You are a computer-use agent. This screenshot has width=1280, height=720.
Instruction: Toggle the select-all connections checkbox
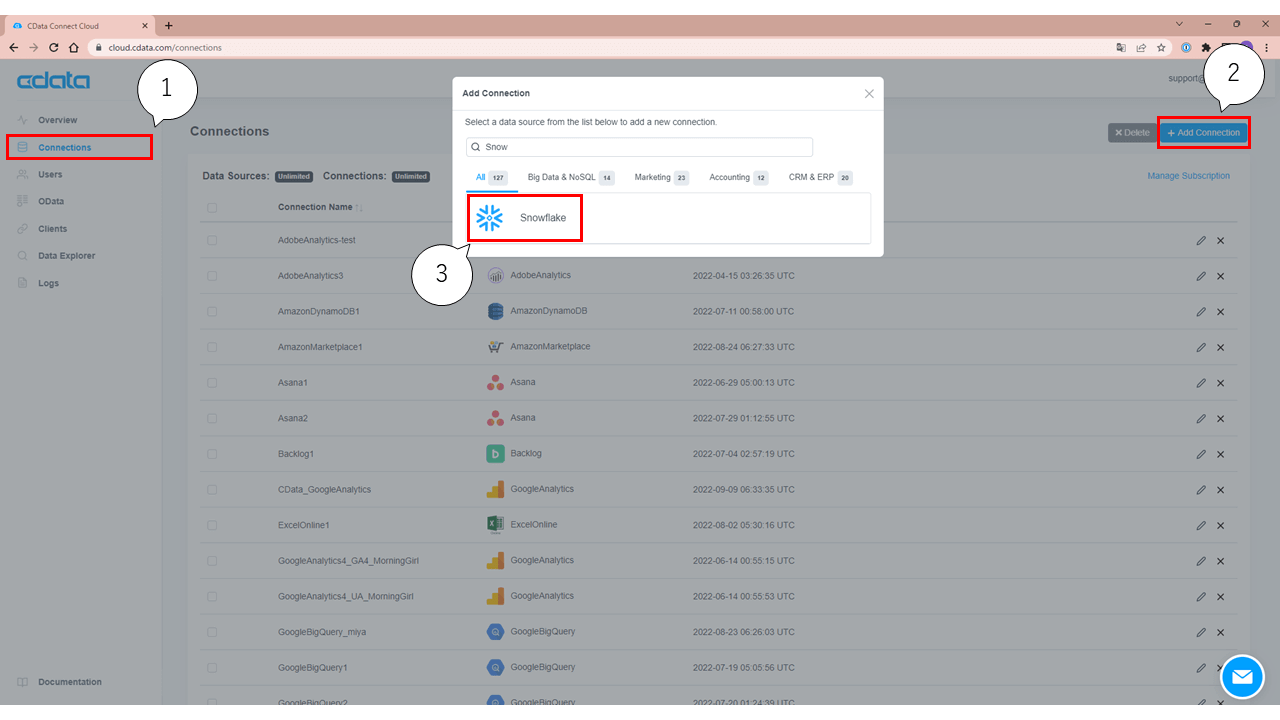(x=212, y=208)
